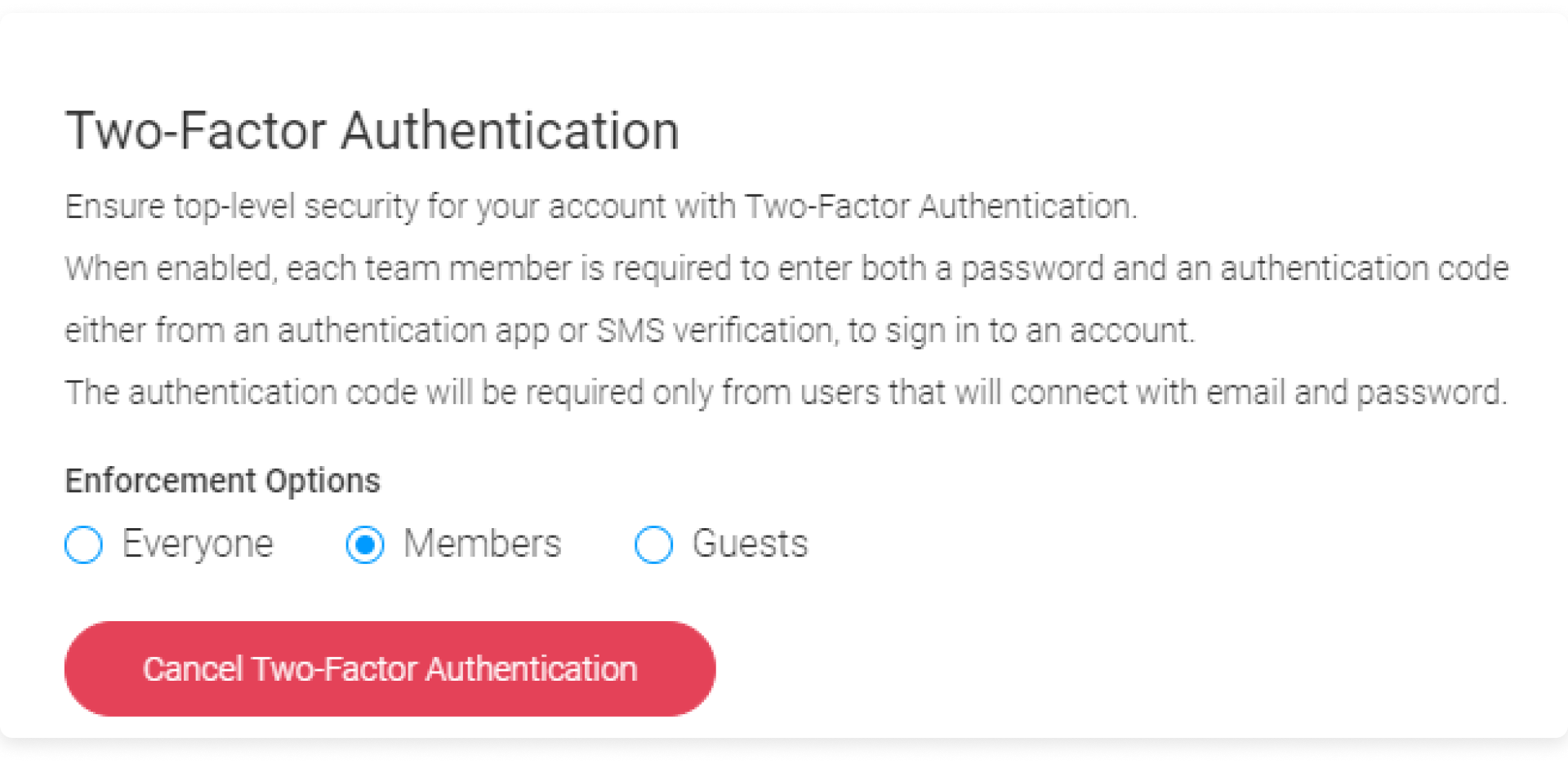Choose the Members enforcement radio circle
The width and height of the screenshot is (1568, 764).
(x=365, y=544)
